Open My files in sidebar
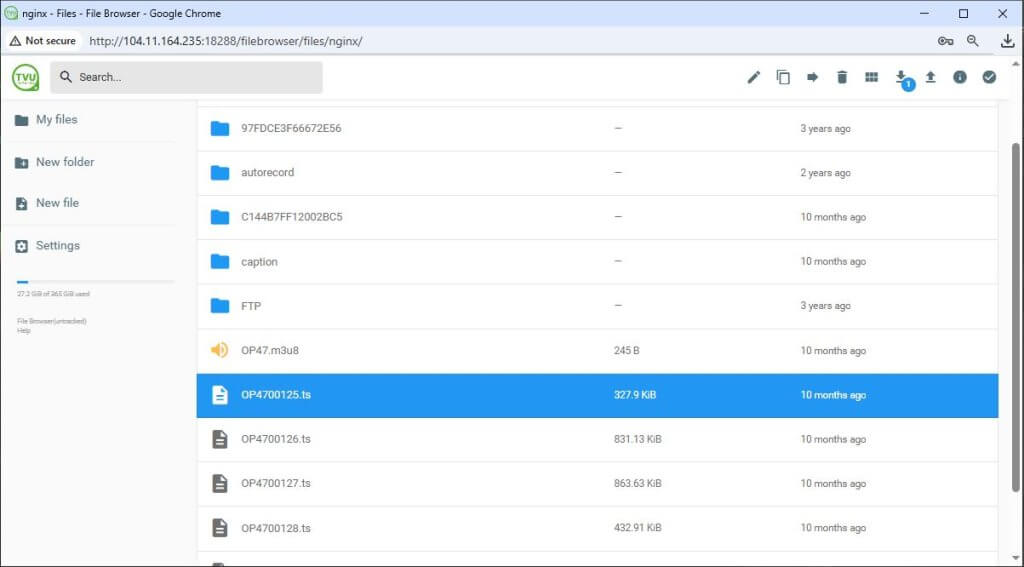 56,120
